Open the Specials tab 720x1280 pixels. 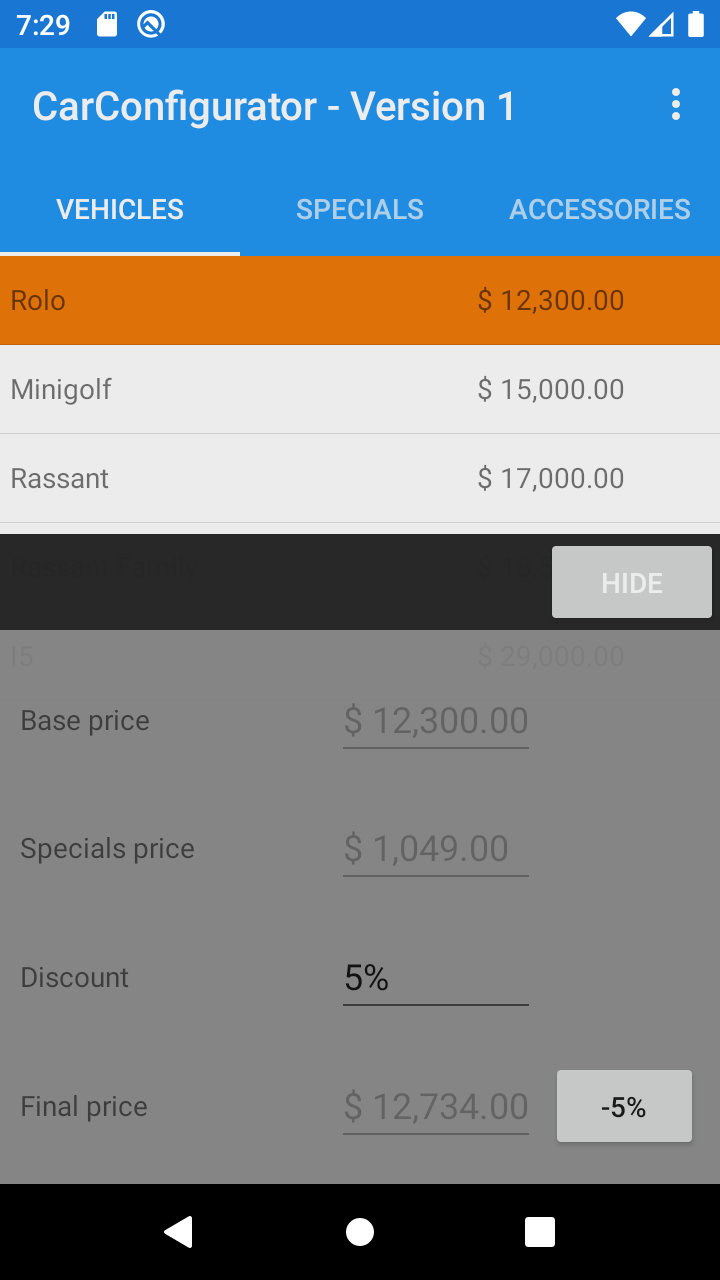pyautogui.click(x=360, y=209)
